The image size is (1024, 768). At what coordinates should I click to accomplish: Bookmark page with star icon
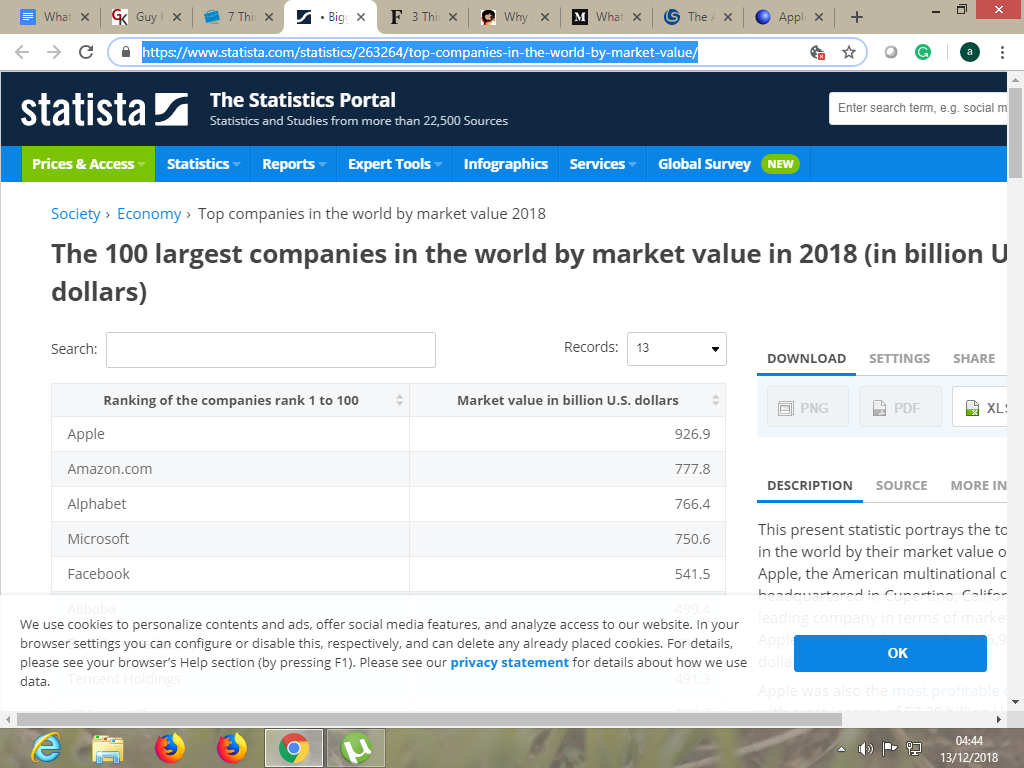(848, 52)
